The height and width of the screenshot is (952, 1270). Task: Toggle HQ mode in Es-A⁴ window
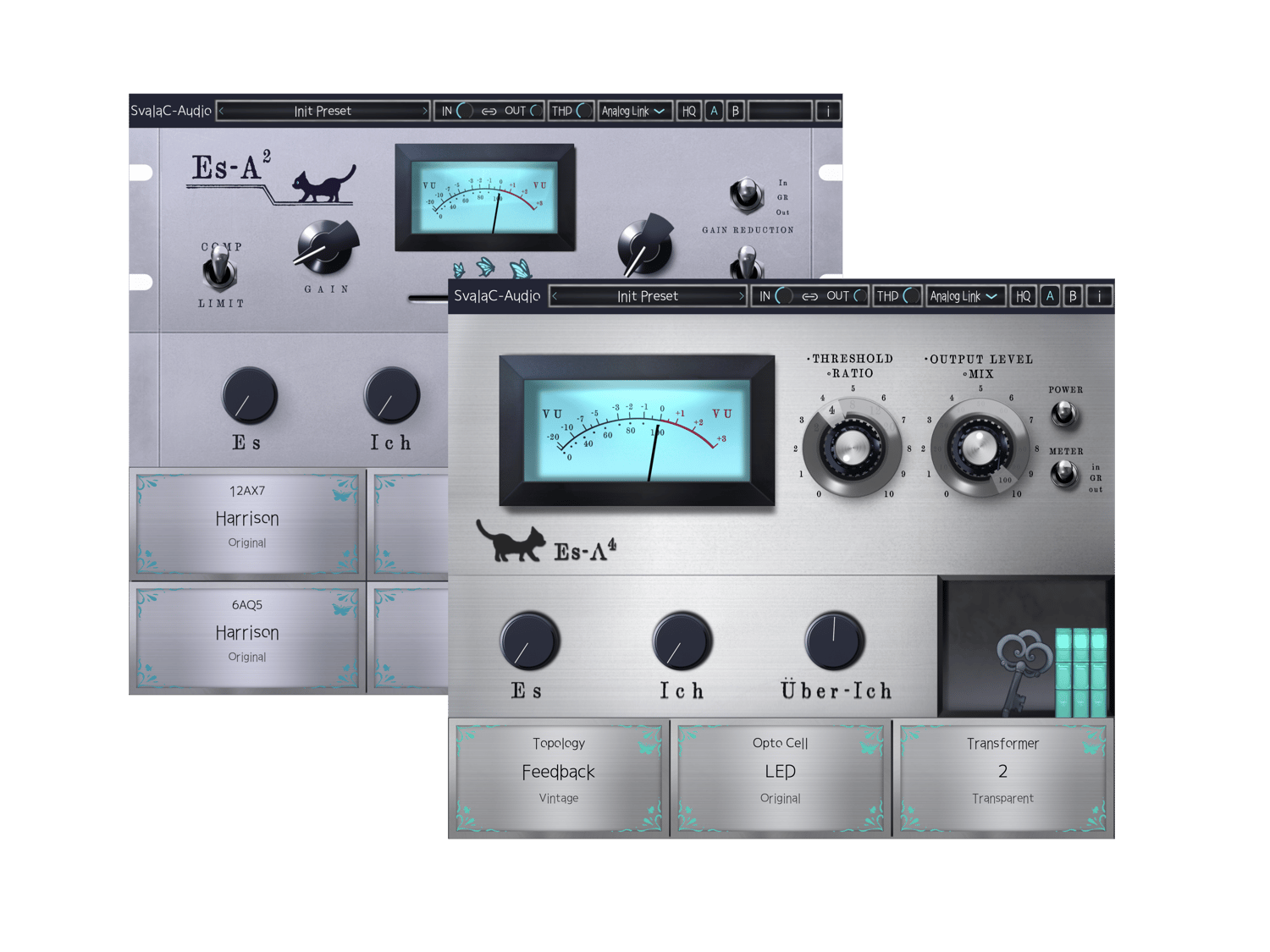pyautogui.click(x=1023, y=296)
